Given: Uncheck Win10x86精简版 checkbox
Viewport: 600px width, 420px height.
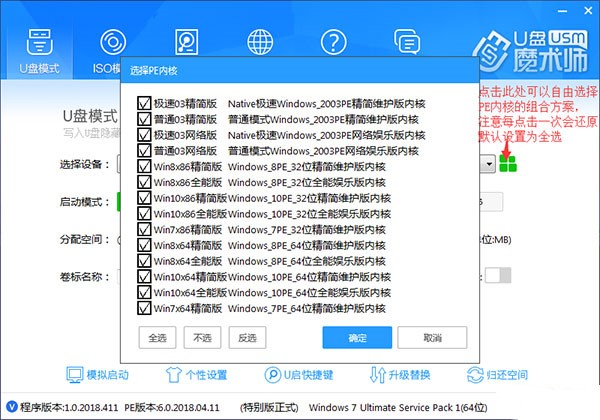Looking at the screenshot, I should coord(144,198).
